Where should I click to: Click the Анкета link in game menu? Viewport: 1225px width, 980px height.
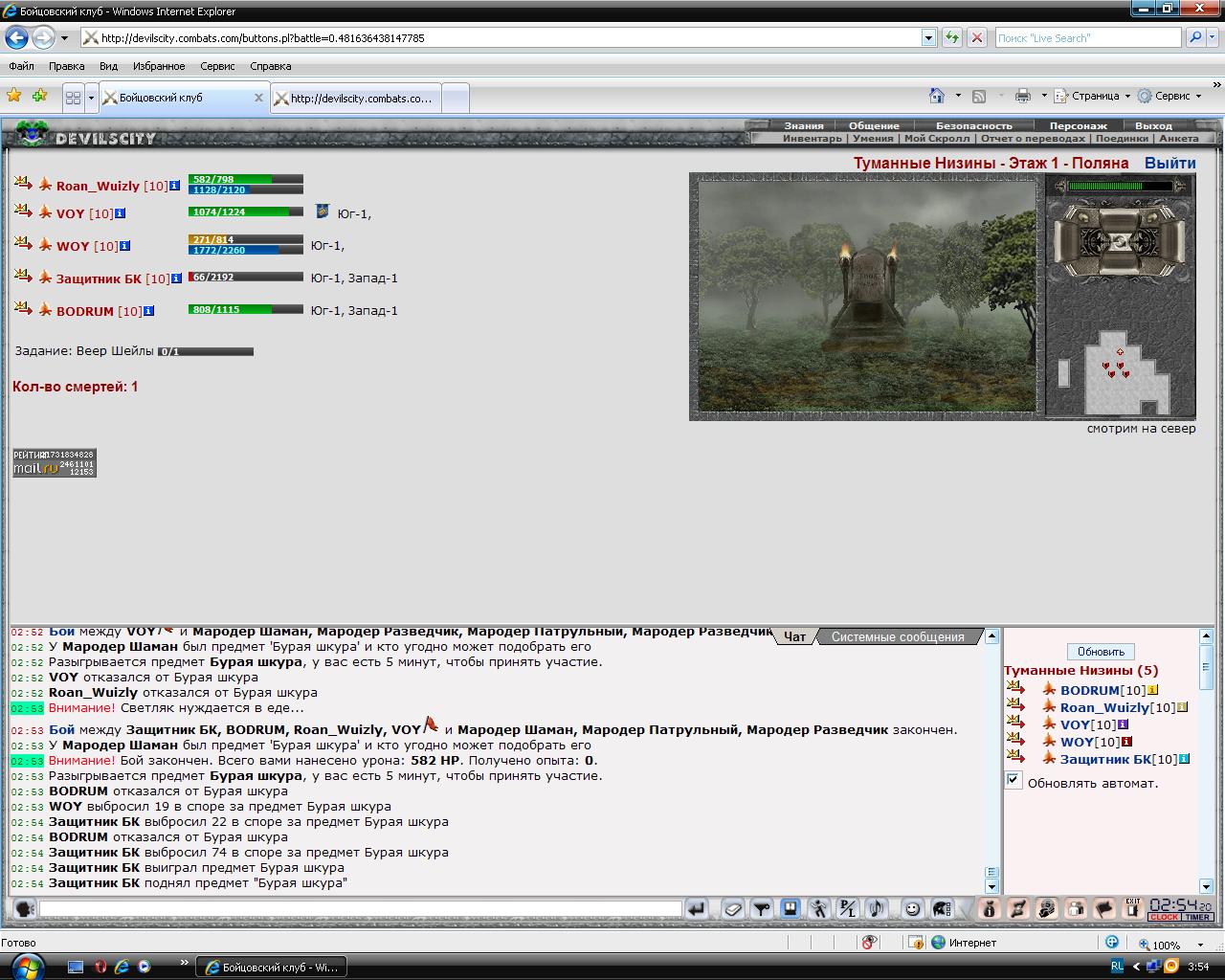tap(1178, 138)
